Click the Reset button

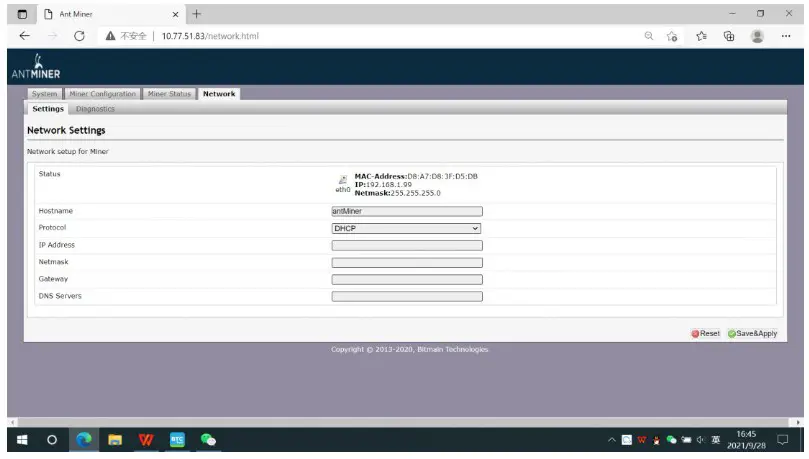pos(705,334)
